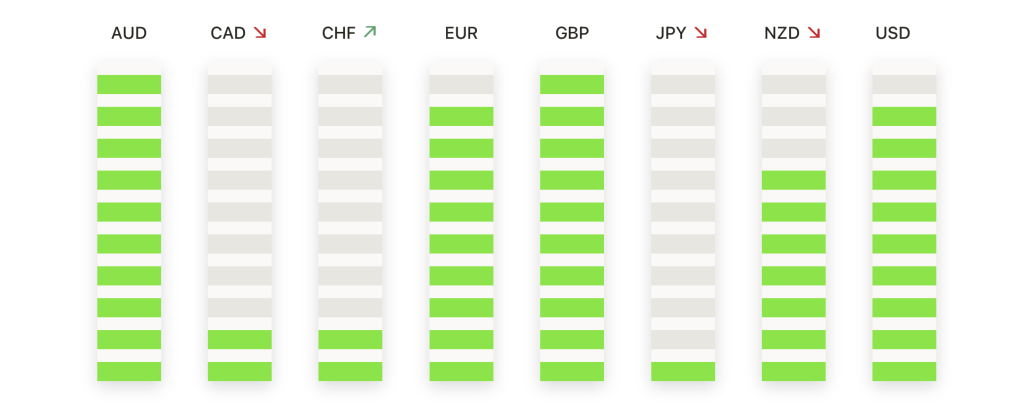Screen dimensions: 1024x405
Task: Click the top gray bar of EUR meter
Action: (461, 84)
